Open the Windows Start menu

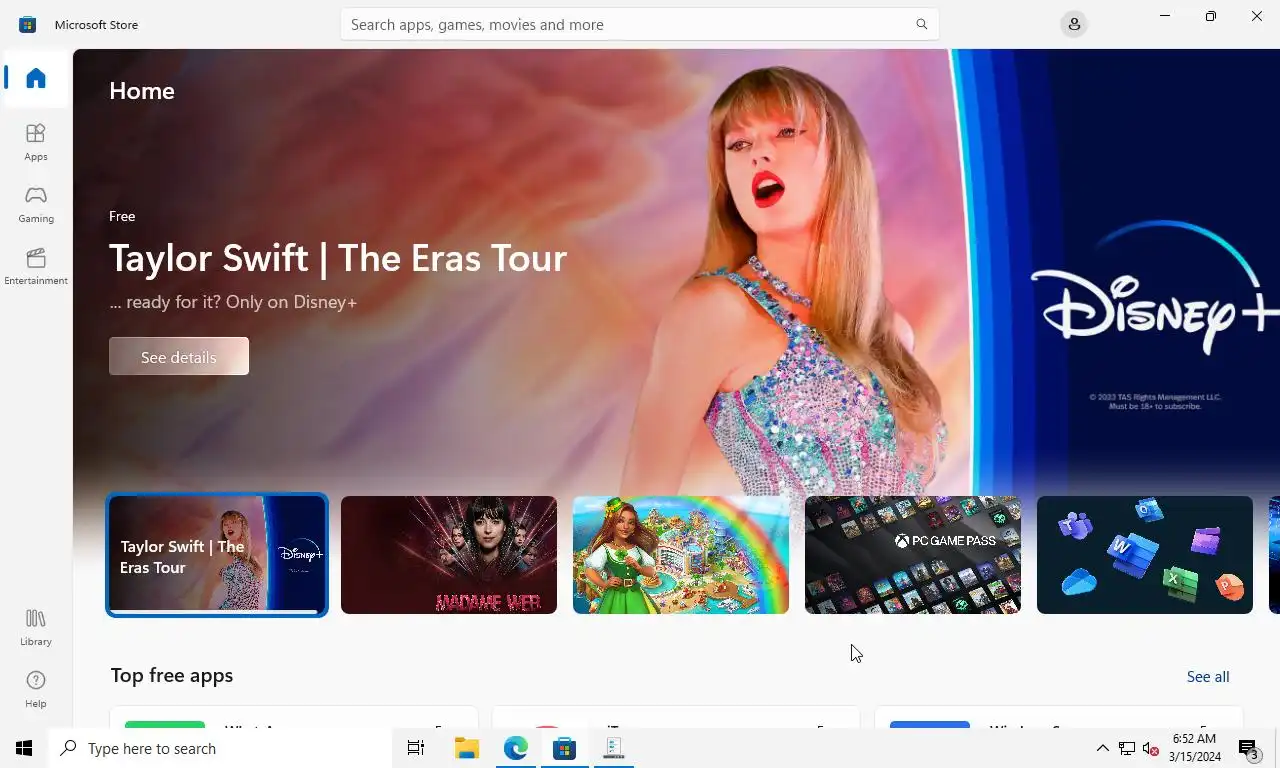point(24,748)
